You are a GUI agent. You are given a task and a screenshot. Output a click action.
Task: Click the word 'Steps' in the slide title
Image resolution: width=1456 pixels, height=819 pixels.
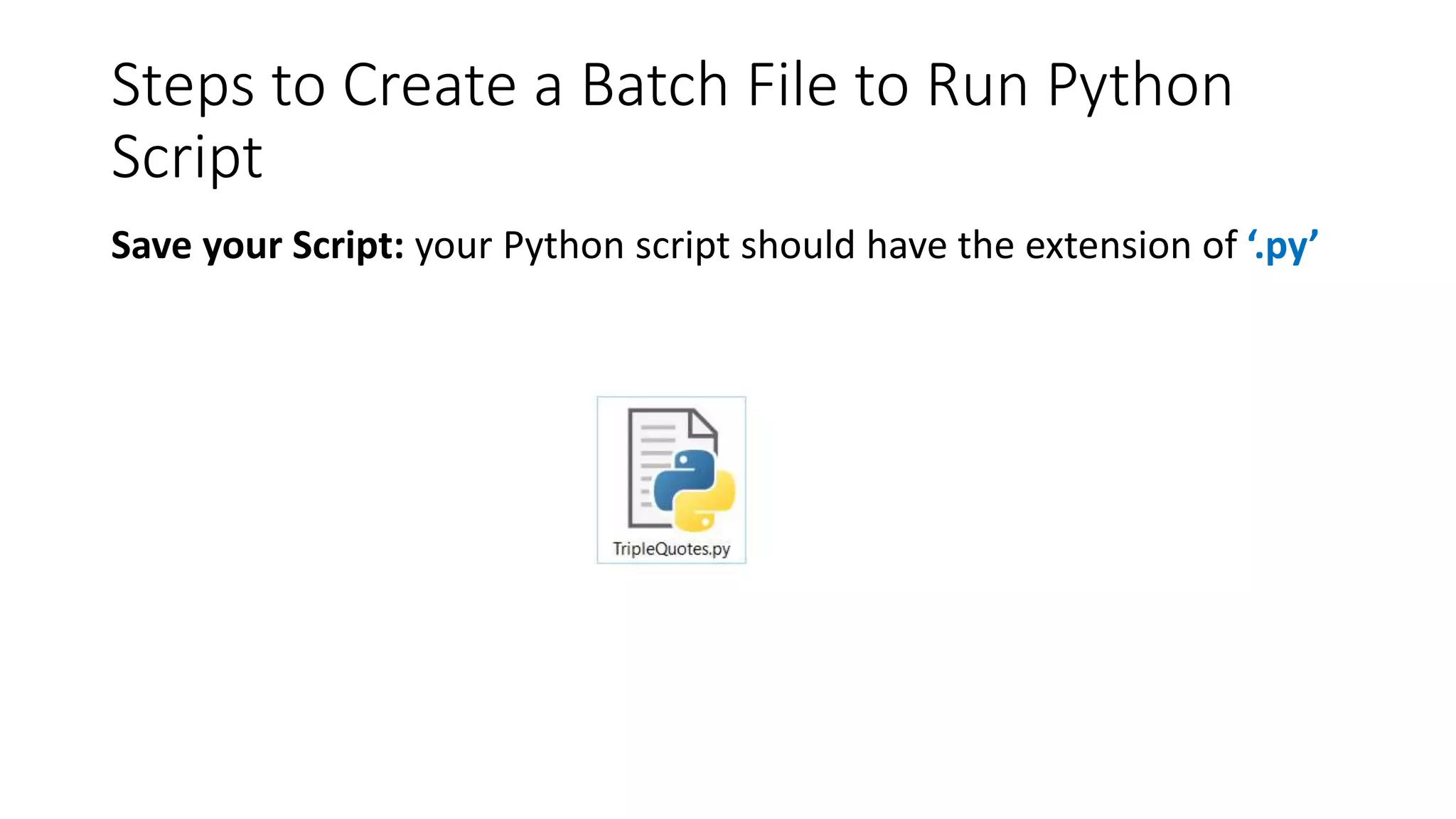click(182, 85)
